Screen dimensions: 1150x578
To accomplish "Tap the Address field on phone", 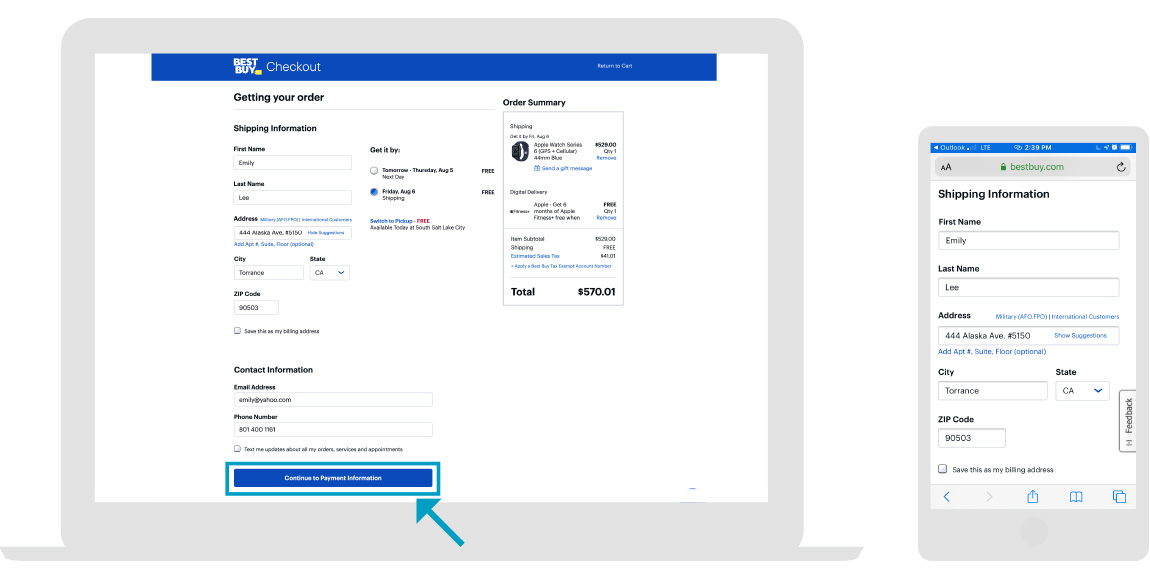I will pos(1028,336).
